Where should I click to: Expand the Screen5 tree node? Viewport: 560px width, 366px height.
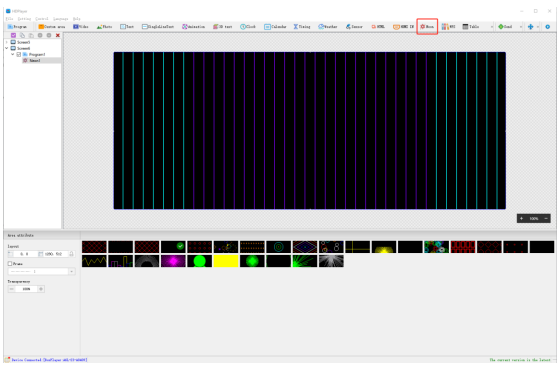6,42
